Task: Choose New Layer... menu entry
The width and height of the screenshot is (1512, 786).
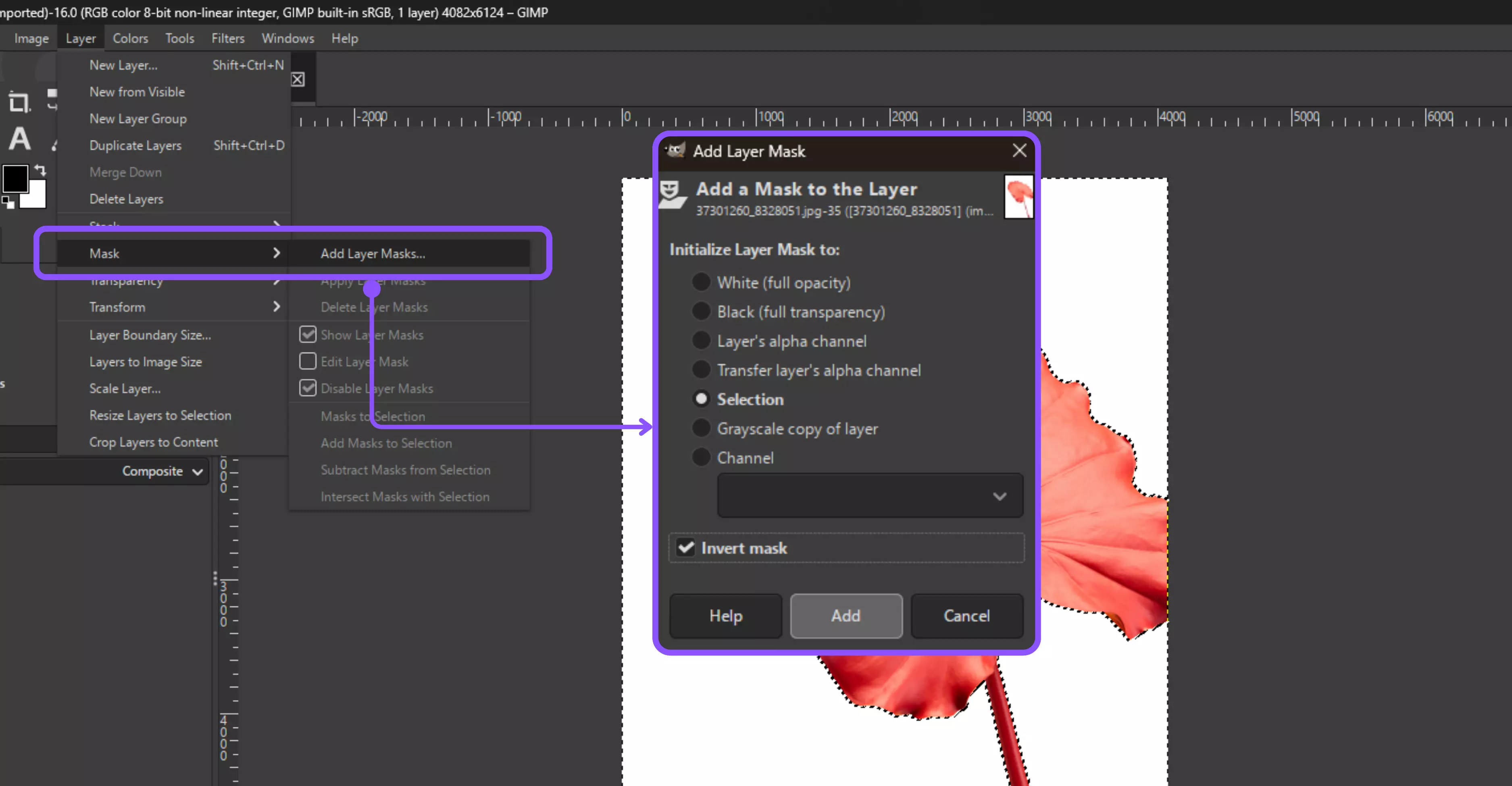Action: tap(174, 65)
